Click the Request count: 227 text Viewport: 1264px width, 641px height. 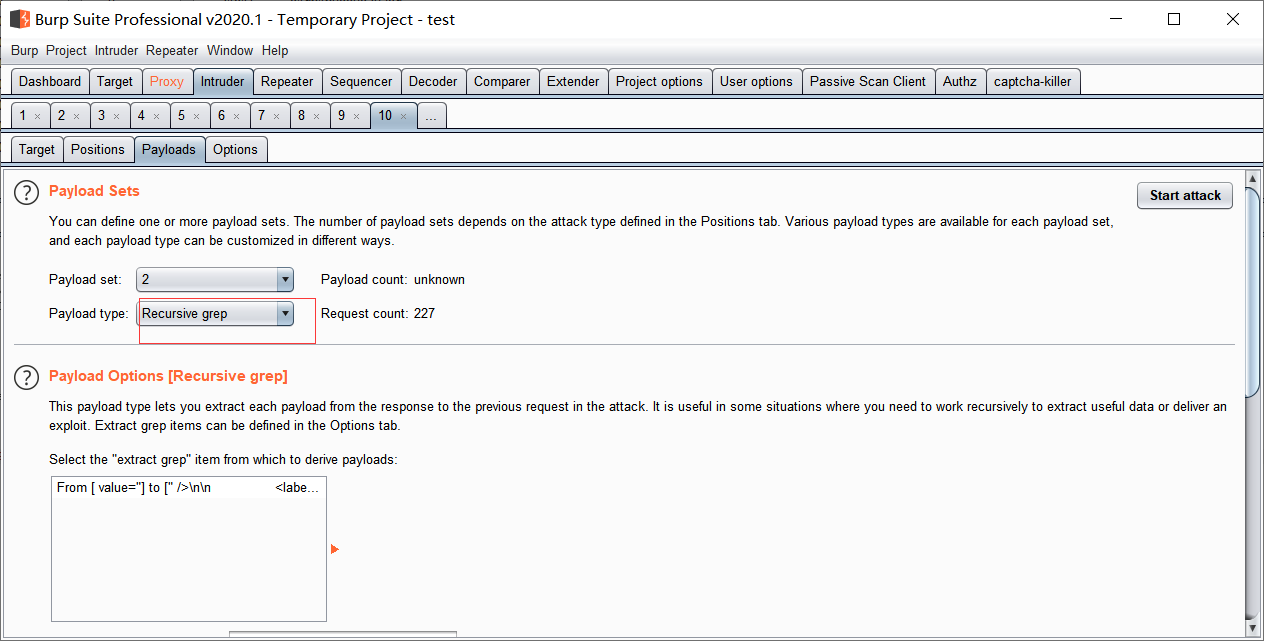coord(378,313)
